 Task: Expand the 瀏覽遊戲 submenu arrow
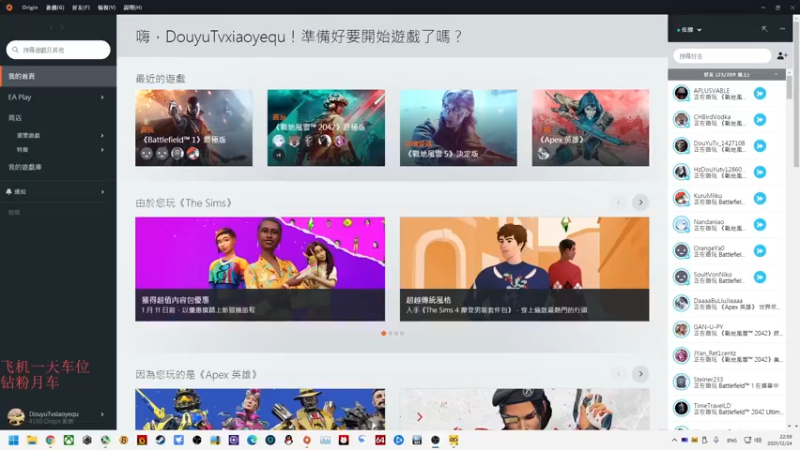[x=102, y=136]
